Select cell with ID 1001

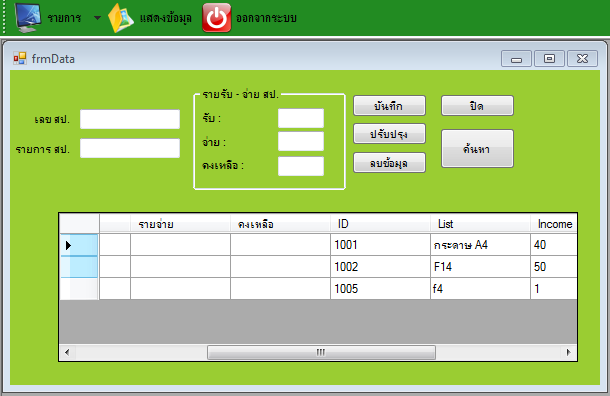click(380, 245)
